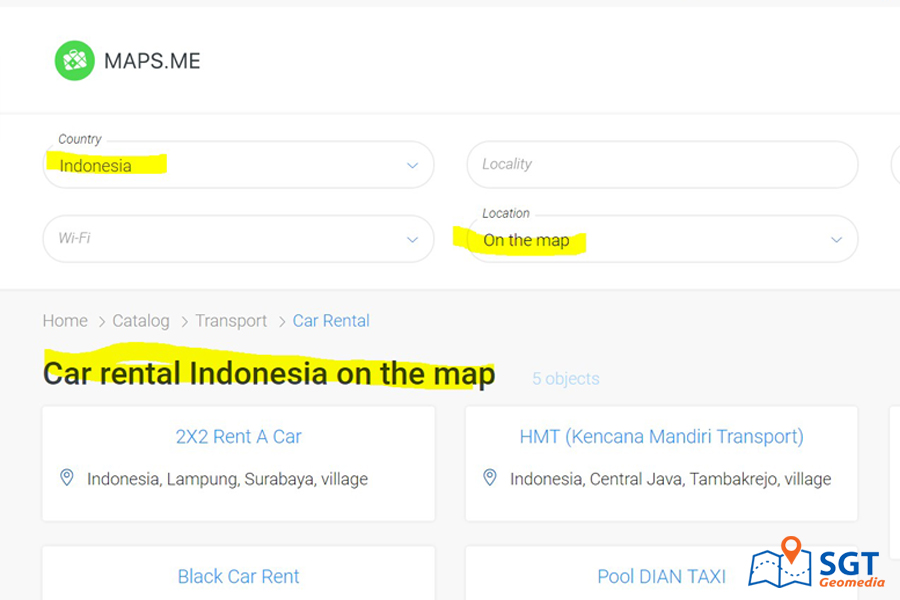The image size is (900, 600).
Task: Click address Indonesia, Lampung, Surabaya, village
Action: click(x=227, y=479)
